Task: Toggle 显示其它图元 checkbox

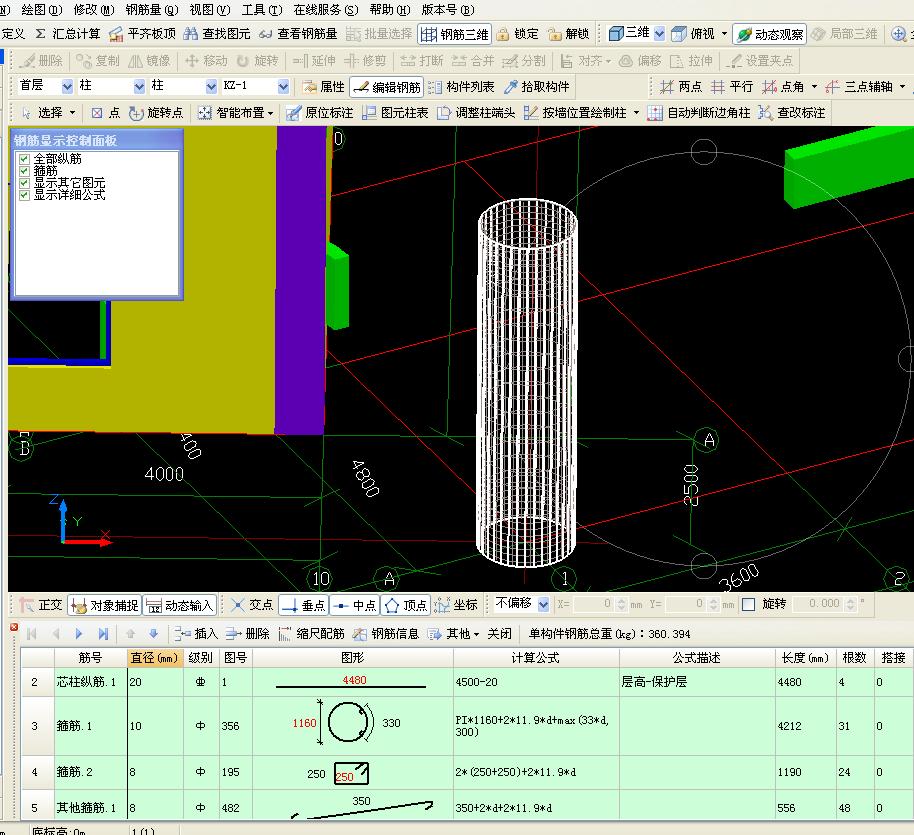Action: 24,183
